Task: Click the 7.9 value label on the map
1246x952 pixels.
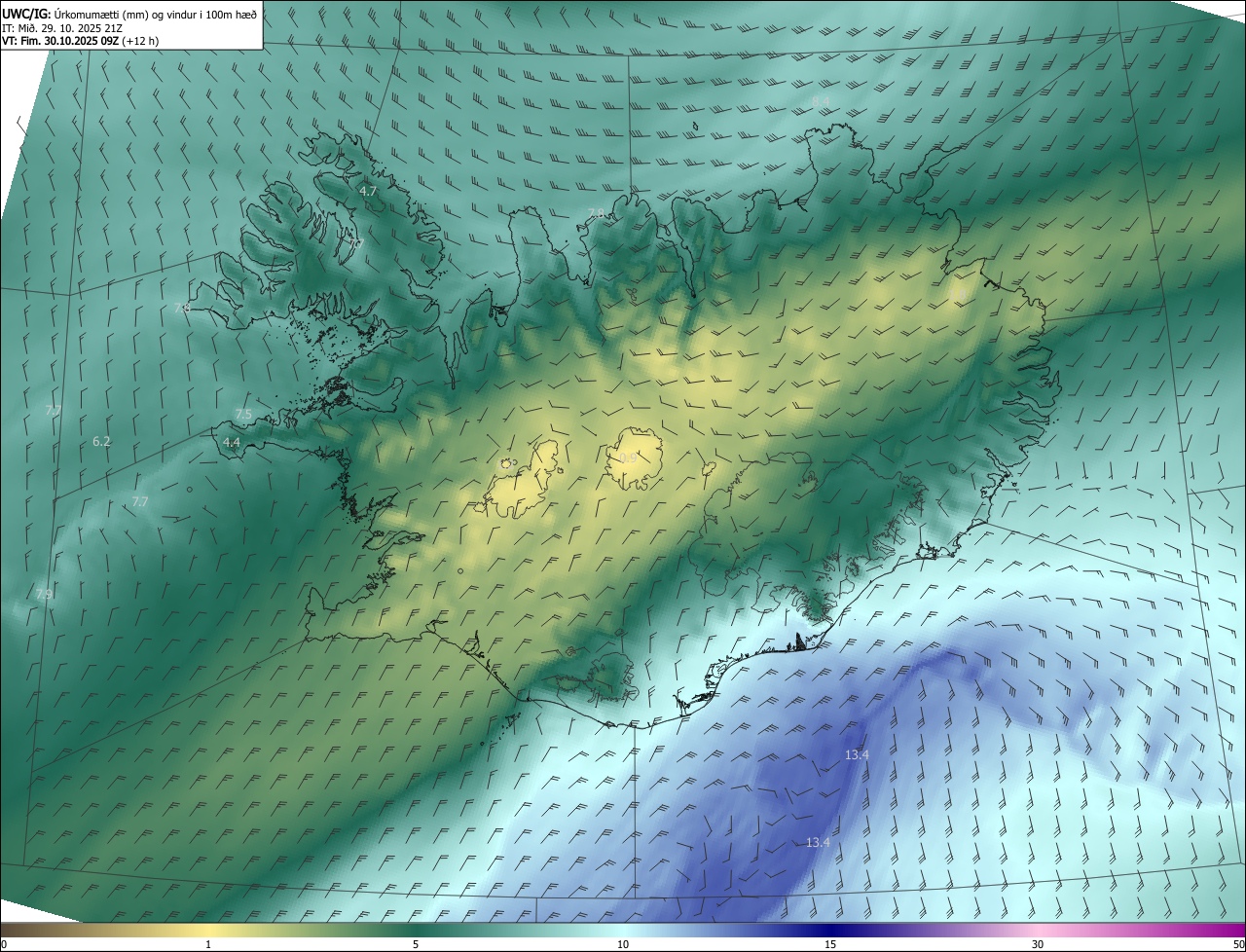Action: (44, 594)
